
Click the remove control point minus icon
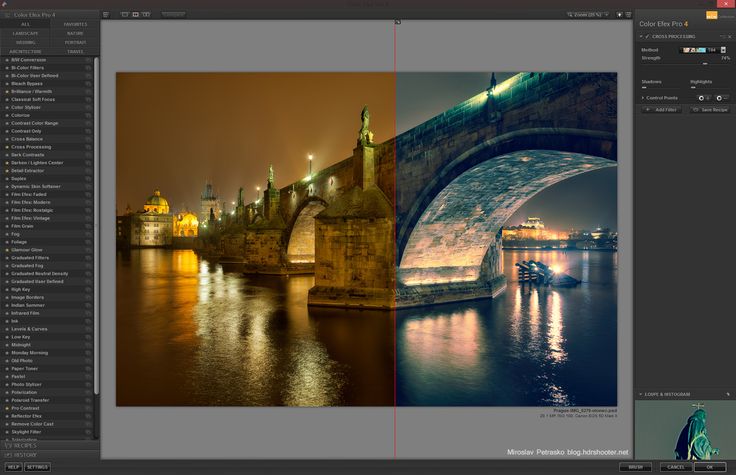click(x=721, y=97)
